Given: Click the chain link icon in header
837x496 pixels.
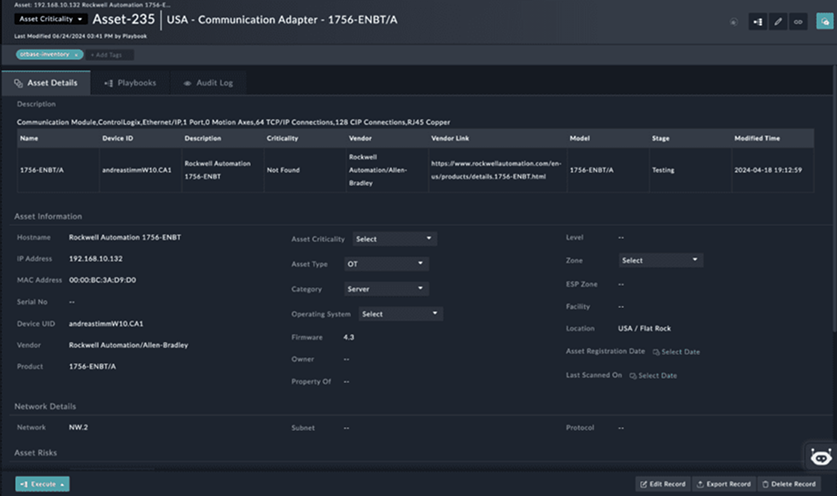Looking at the screenshot, I should pos(798,21).
